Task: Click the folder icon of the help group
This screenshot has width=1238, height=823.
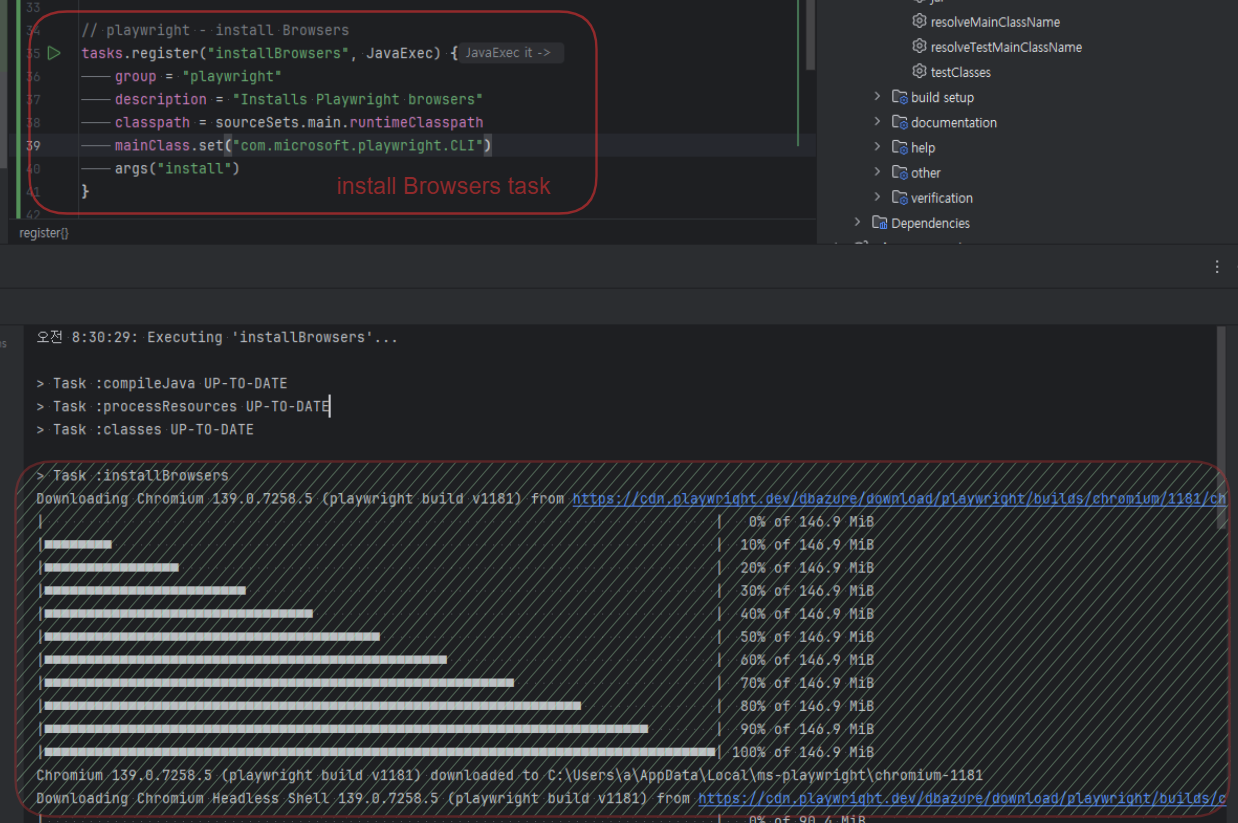Action: [x=899, y=147]
